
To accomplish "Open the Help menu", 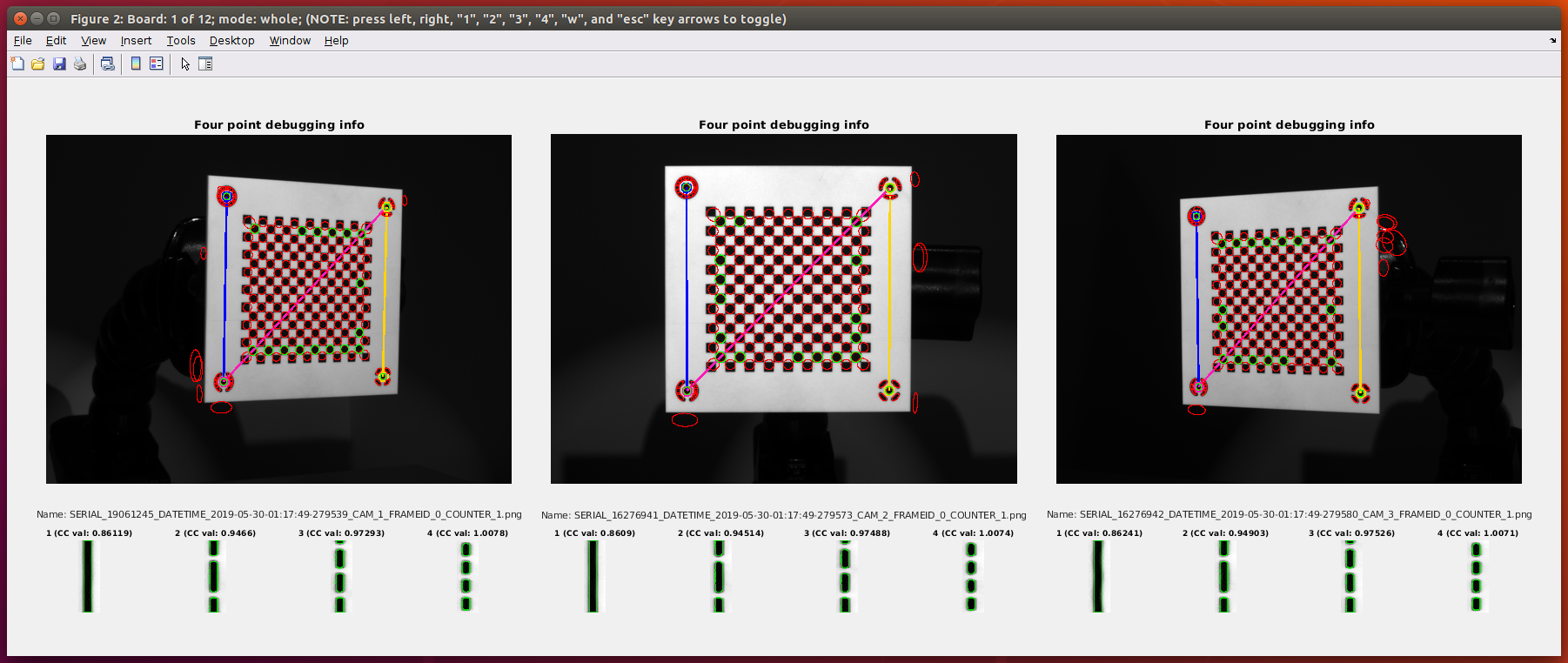I will click(x=336, y=40).
